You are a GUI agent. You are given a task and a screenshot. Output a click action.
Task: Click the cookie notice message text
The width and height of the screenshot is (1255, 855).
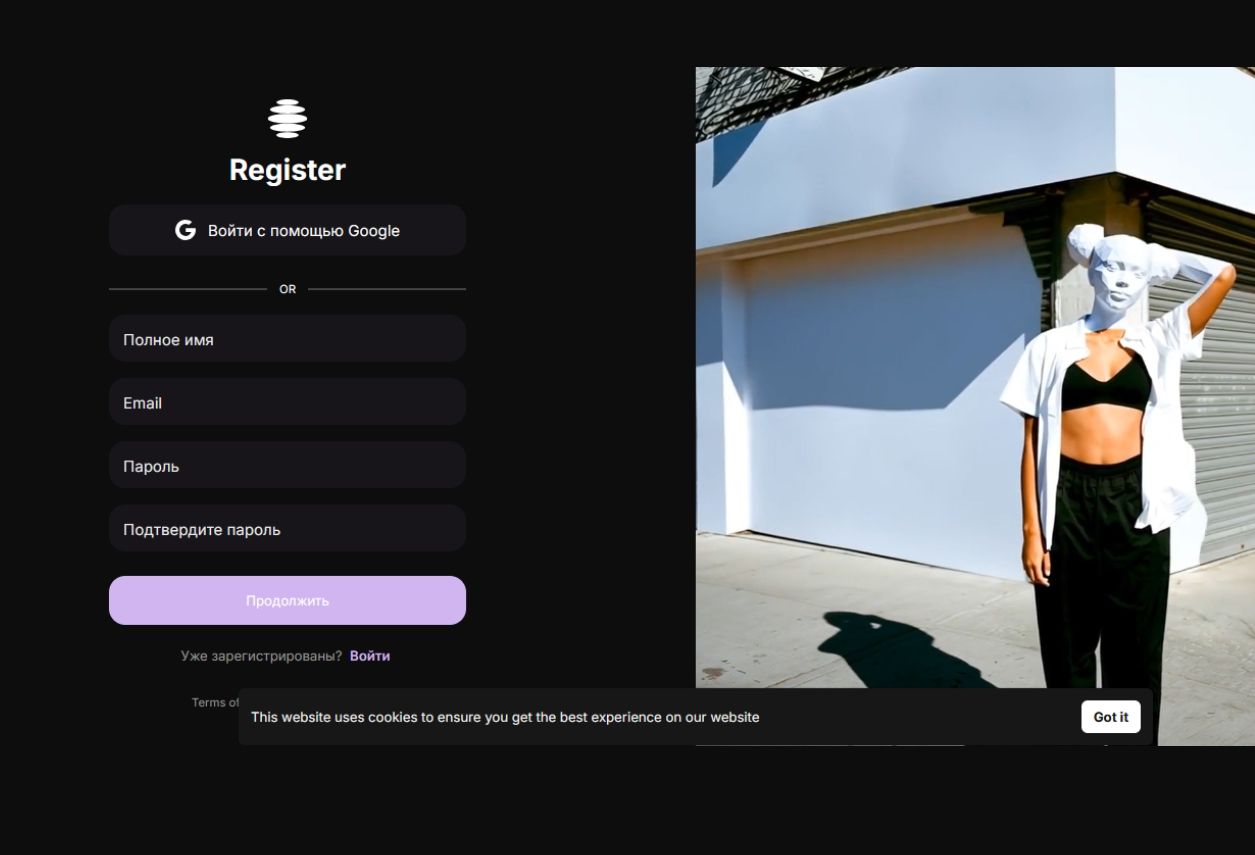tap(505, 717)
